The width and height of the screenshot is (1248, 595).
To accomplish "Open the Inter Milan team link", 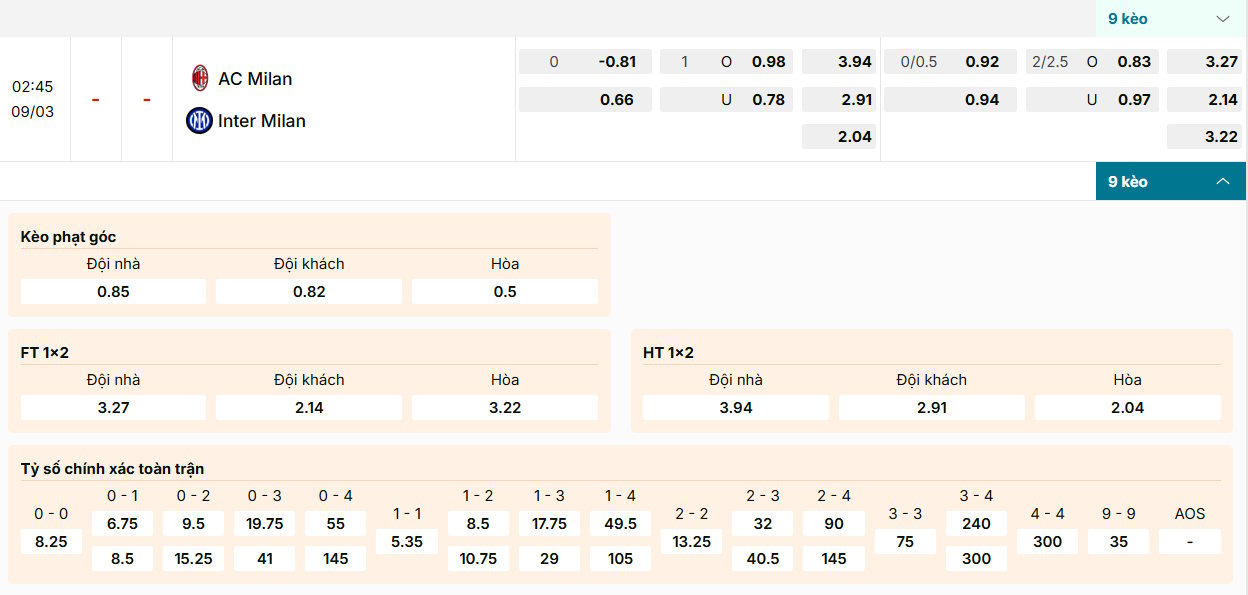I will [261, 121].
